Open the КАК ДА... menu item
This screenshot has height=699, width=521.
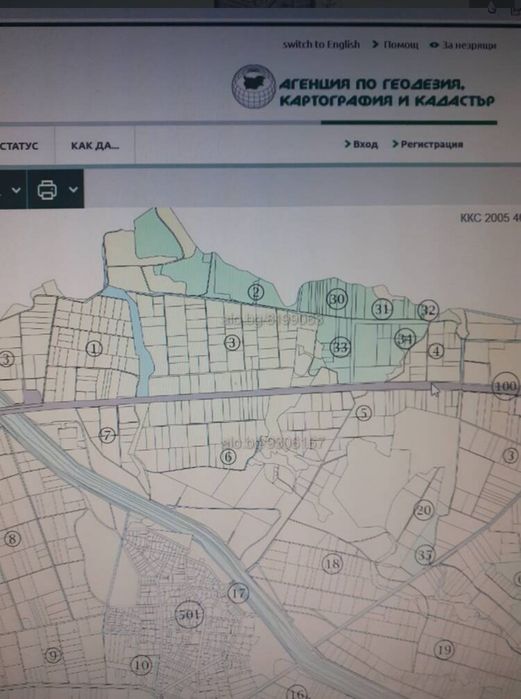pyautogui.click(x=95, y=146)
